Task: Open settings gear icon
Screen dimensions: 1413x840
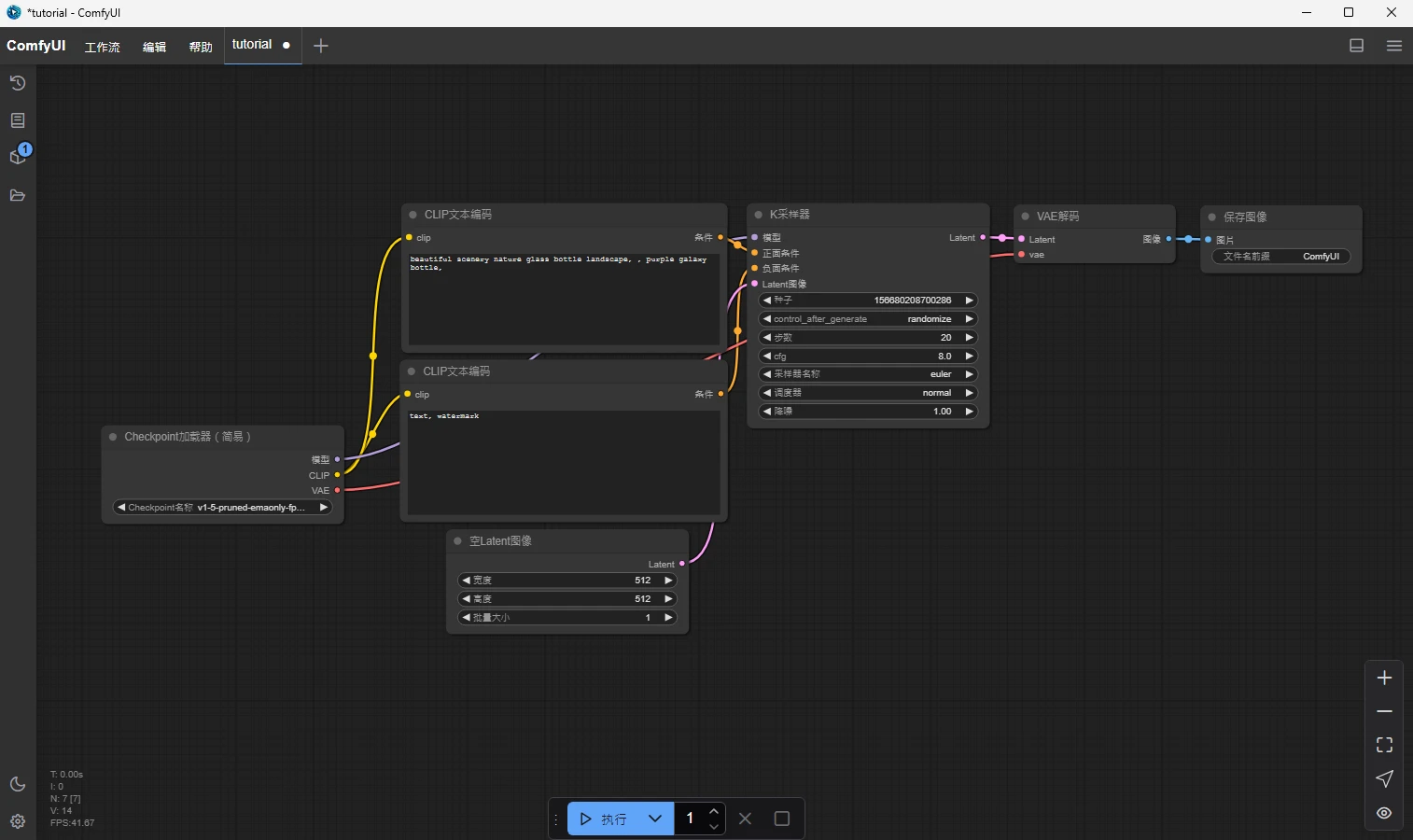Action: (x=18, y=821)
